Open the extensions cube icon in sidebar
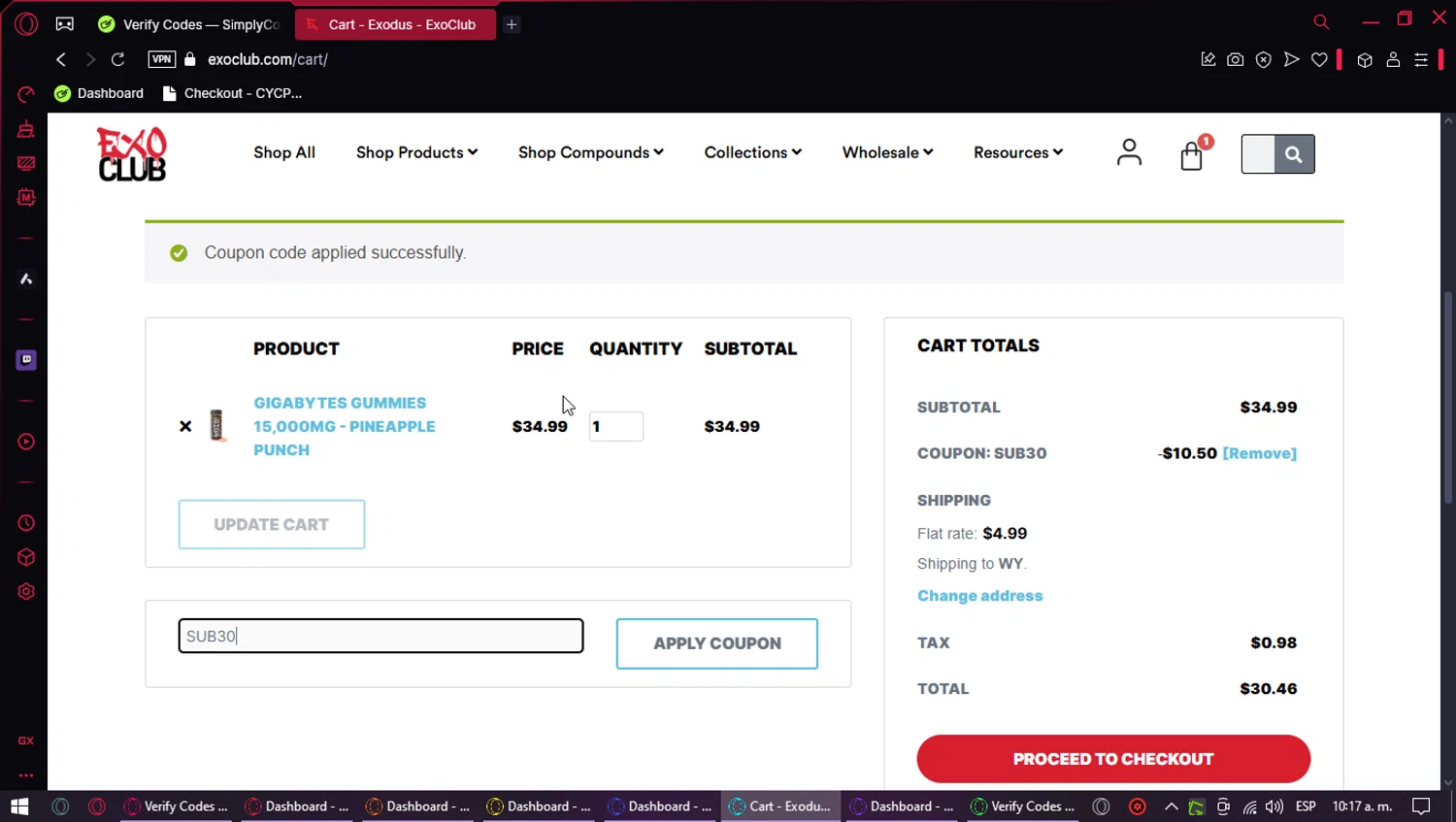 point(26,557)
